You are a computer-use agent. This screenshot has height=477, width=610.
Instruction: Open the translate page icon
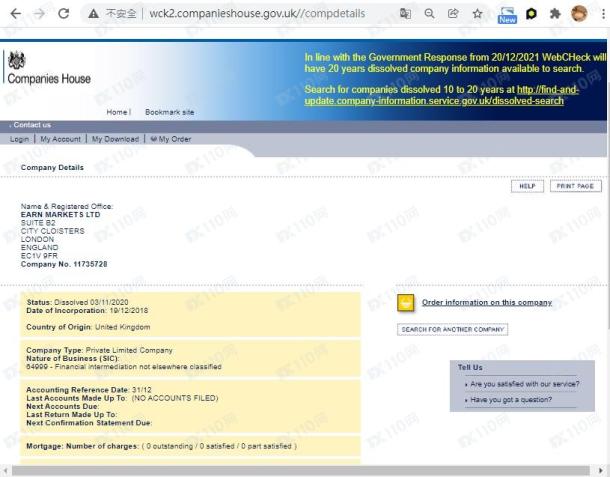pyautogui.click(x=405, y=14)
